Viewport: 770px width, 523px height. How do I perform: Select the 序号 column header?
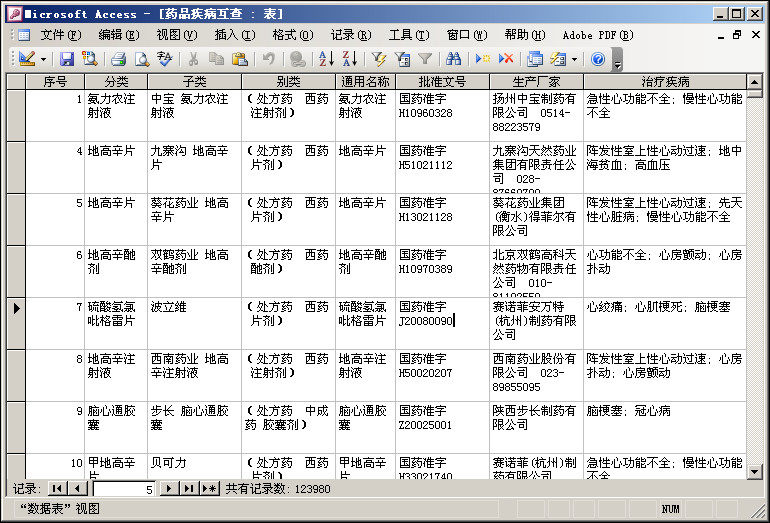click(55, 82)
